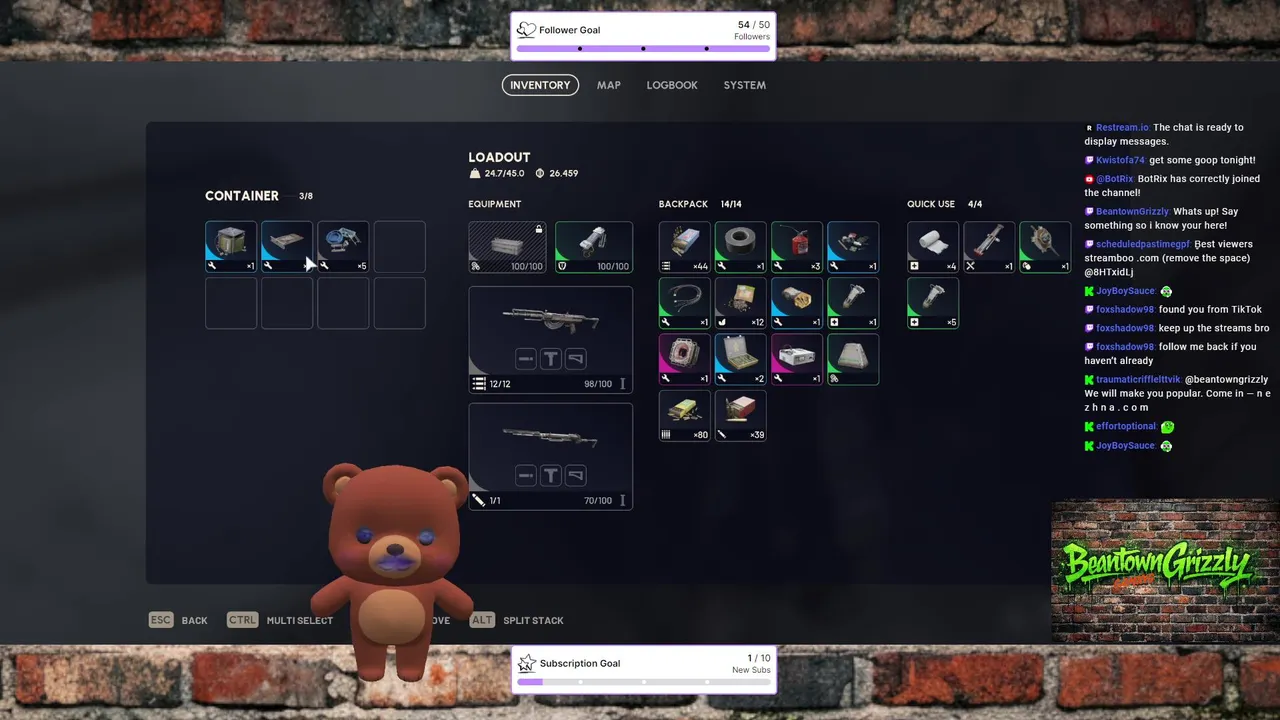Click the BotRix chat username
1280x720 pixels.
click(x=1115, y=179)
